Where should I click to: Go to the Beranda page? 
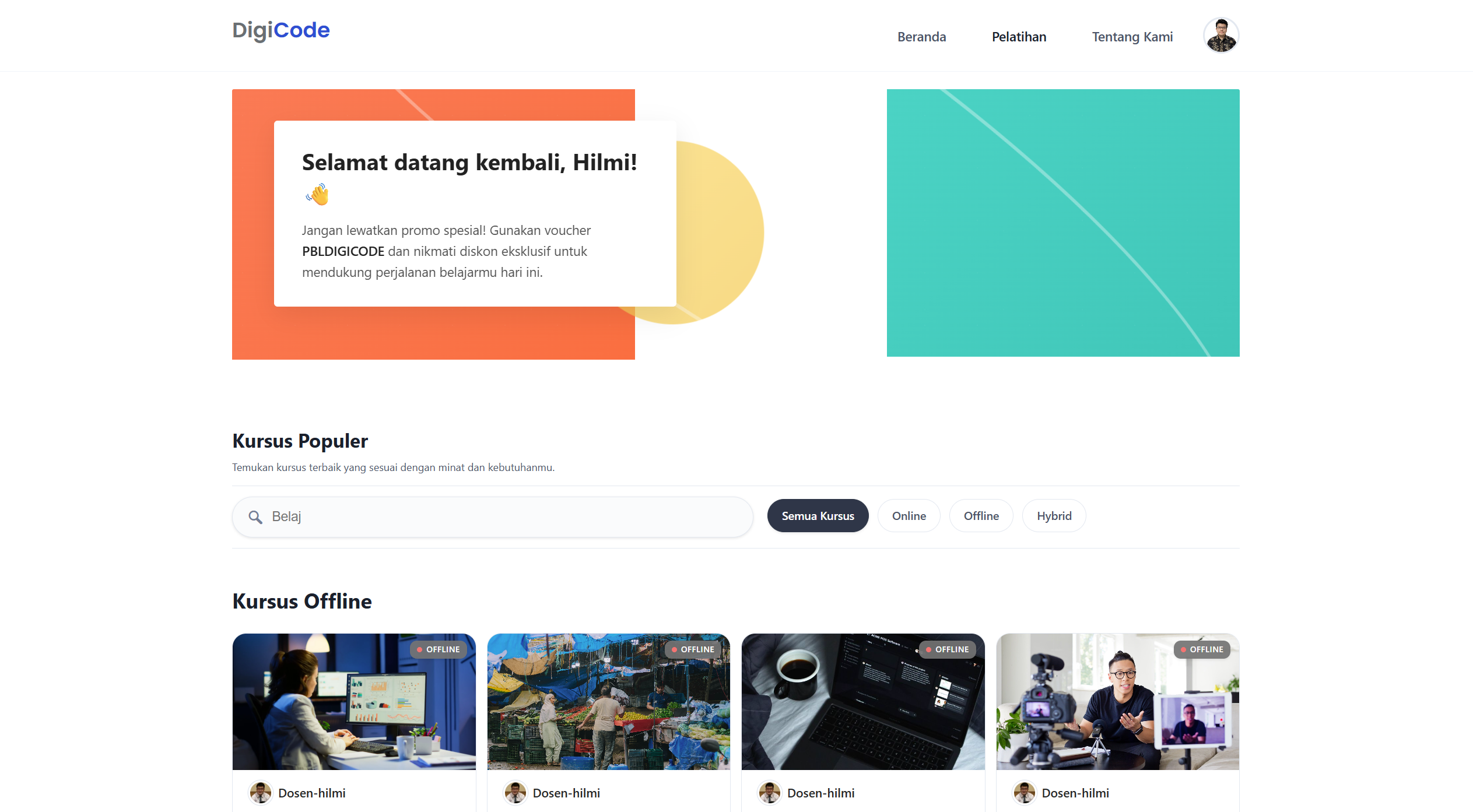pyautogui.click(x=921, y=37)
